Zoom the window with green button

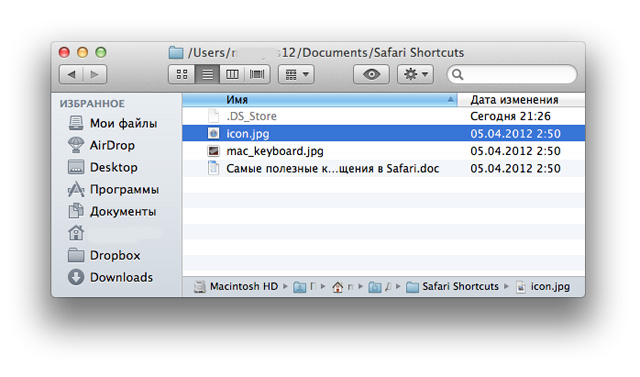[101, 52]
